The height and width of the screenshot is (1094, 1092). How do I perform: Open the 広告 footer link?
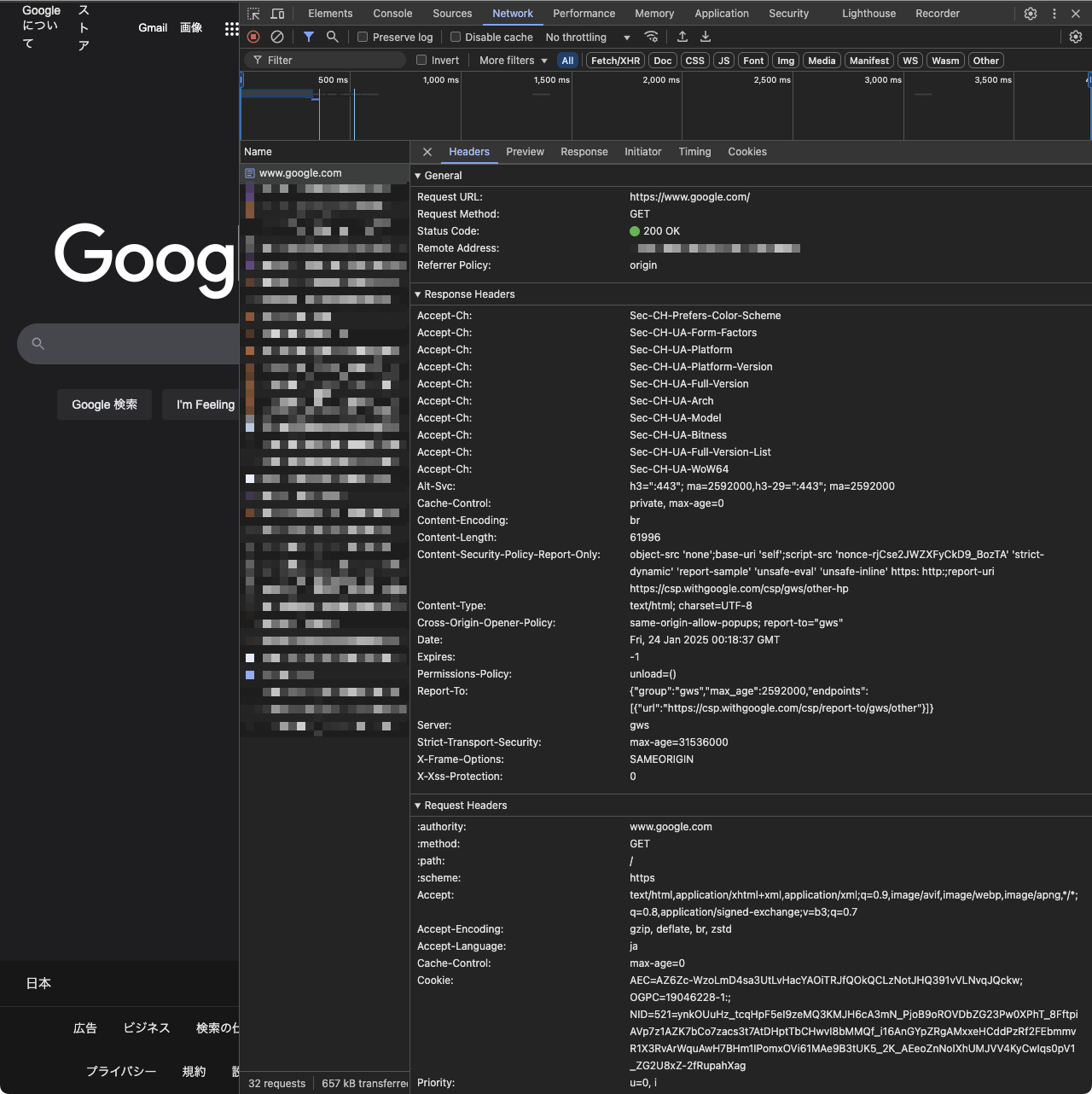(85, 1028)
